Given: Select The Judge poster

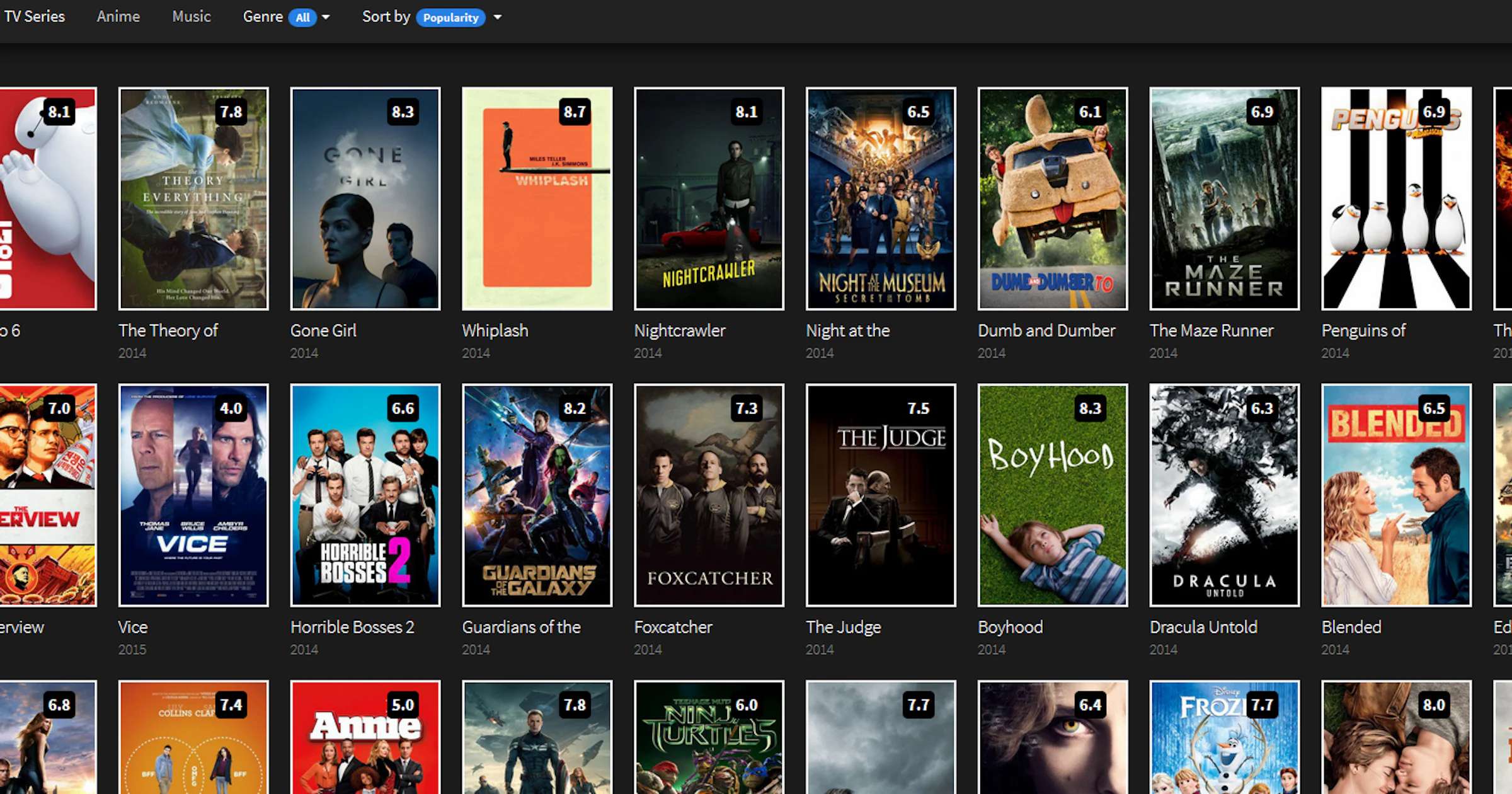Looking at the screenshot, I should tap(881, 495).
